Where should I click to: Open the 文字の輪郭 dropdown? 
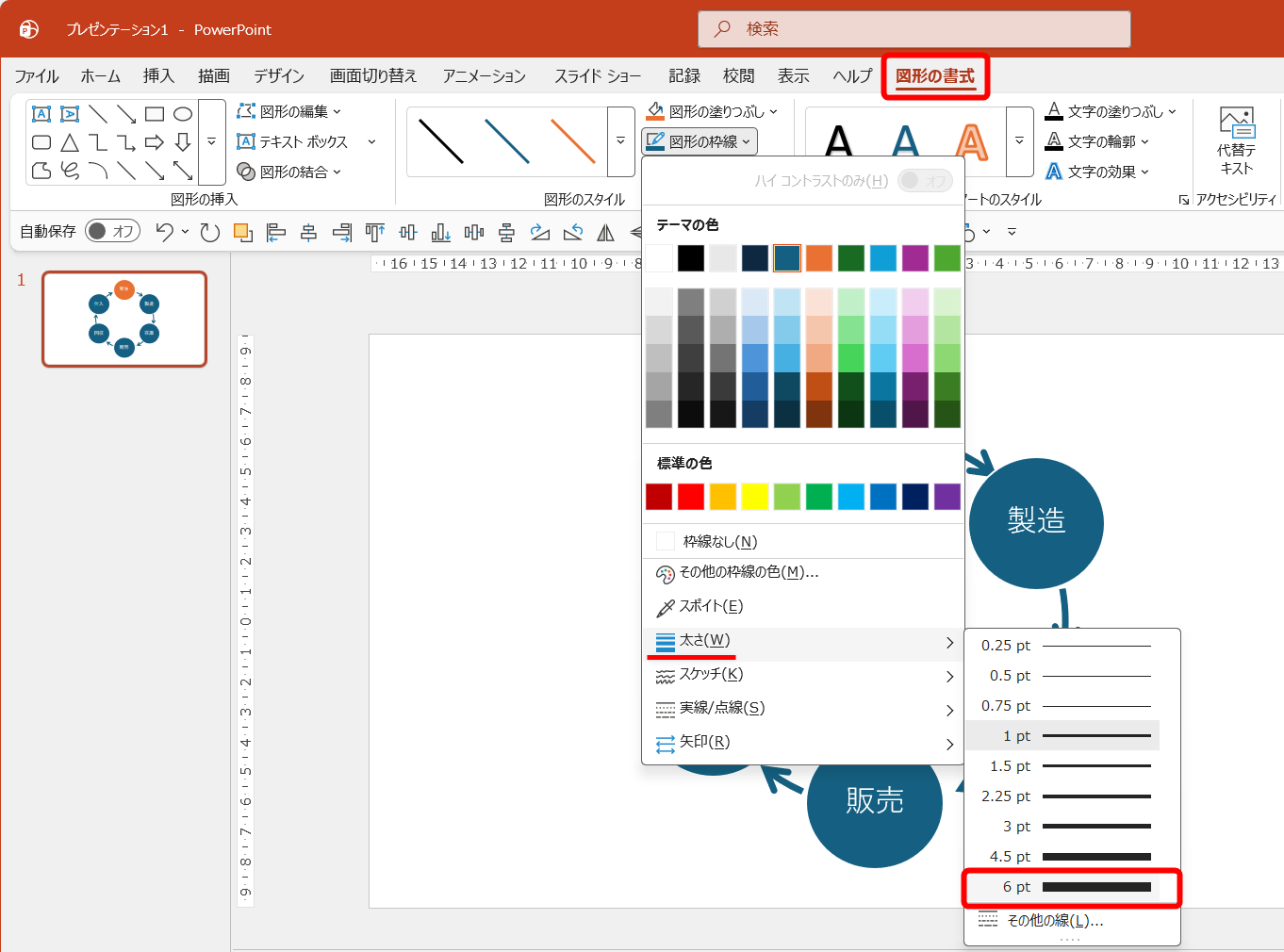(x=1097, y=141)
